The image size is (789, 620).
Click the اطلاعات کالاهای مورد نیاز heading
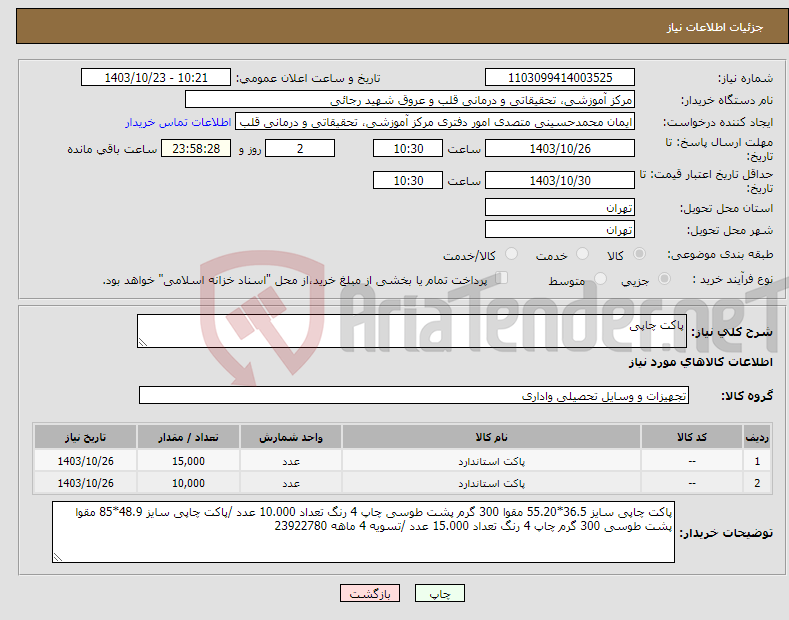click(700, 362)
